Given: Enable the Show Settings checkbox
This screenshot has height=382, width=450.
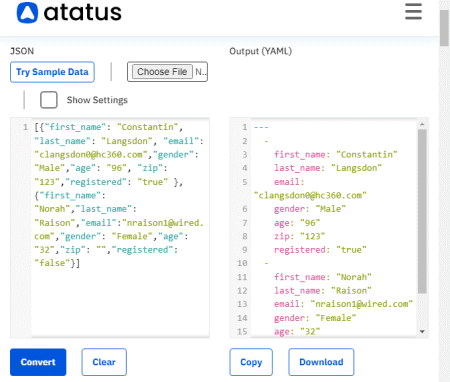Looking at the screenshot, I should click(x=49, y=100).
